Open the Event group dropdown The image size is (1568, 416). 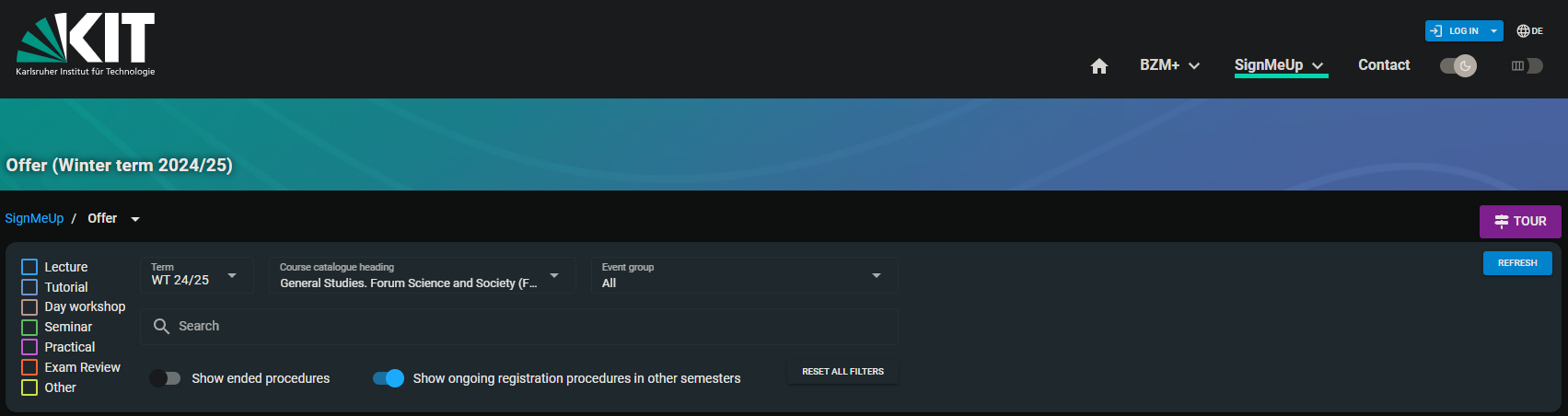[x=744, y=275]
